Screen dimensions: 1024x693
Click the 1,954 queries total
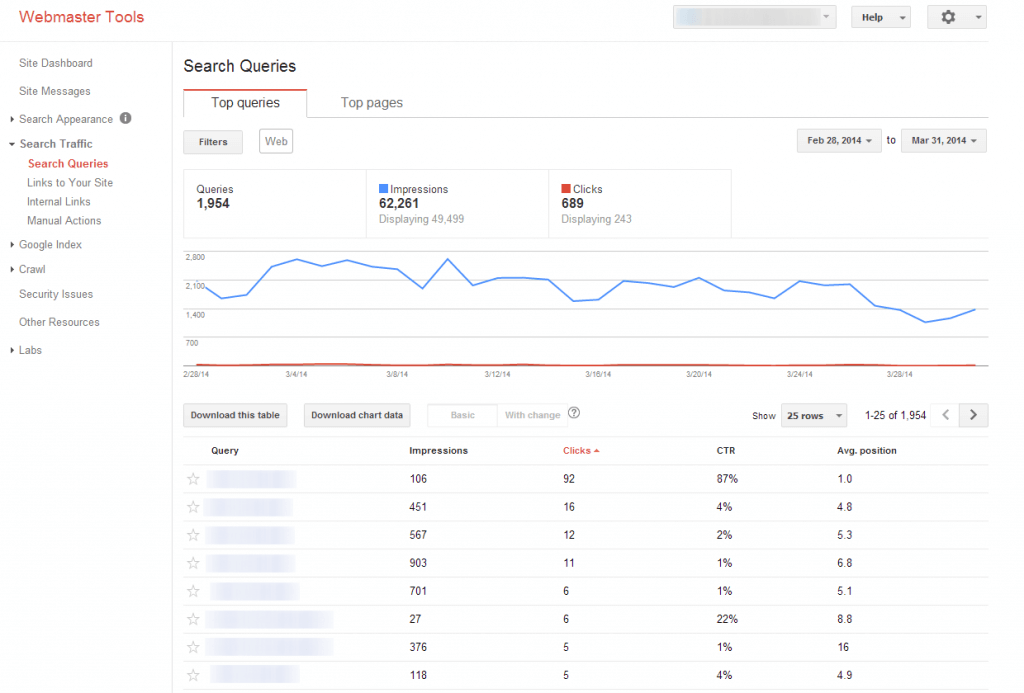pos(213,204)
